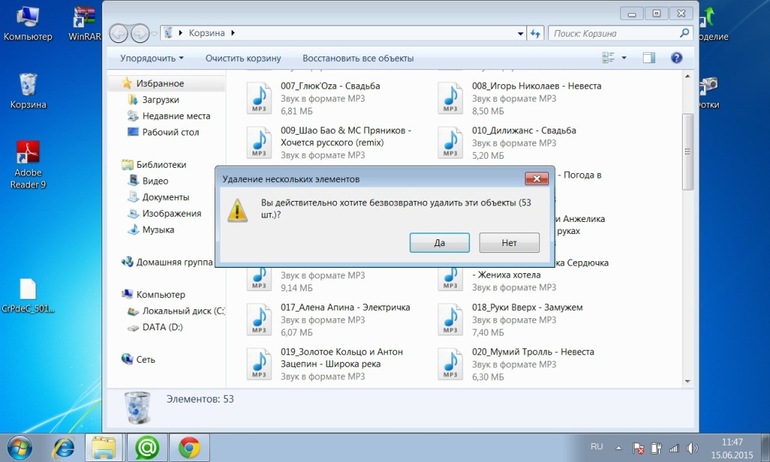Screen dimensions: 770x462
Task: Click the Поиск: Корзина search field
Action: pos(614,33)
